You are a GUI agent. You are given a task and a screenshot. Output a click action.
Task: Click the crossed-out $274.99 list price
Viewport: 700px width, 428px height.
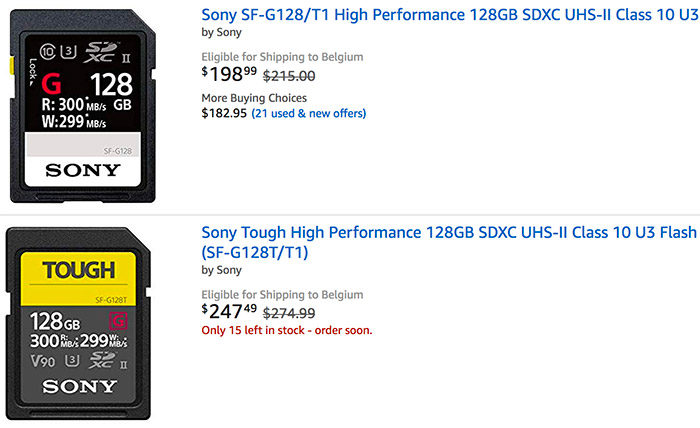[289, 312]
